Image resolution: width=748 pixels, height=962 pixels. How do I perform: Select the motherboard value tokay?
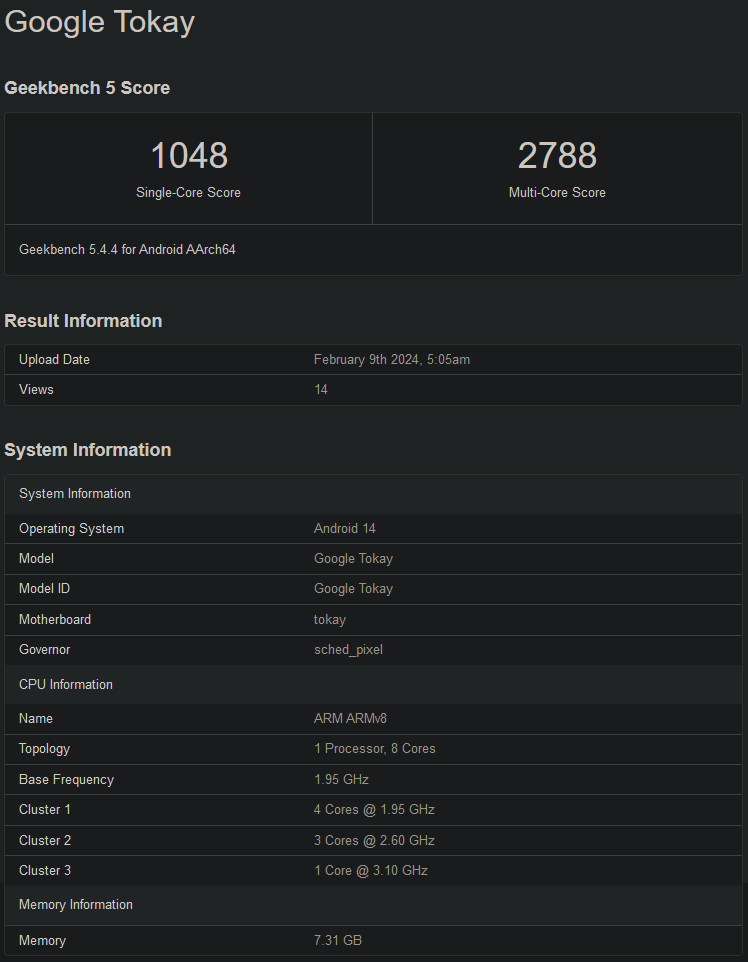[x=330, y=620]
